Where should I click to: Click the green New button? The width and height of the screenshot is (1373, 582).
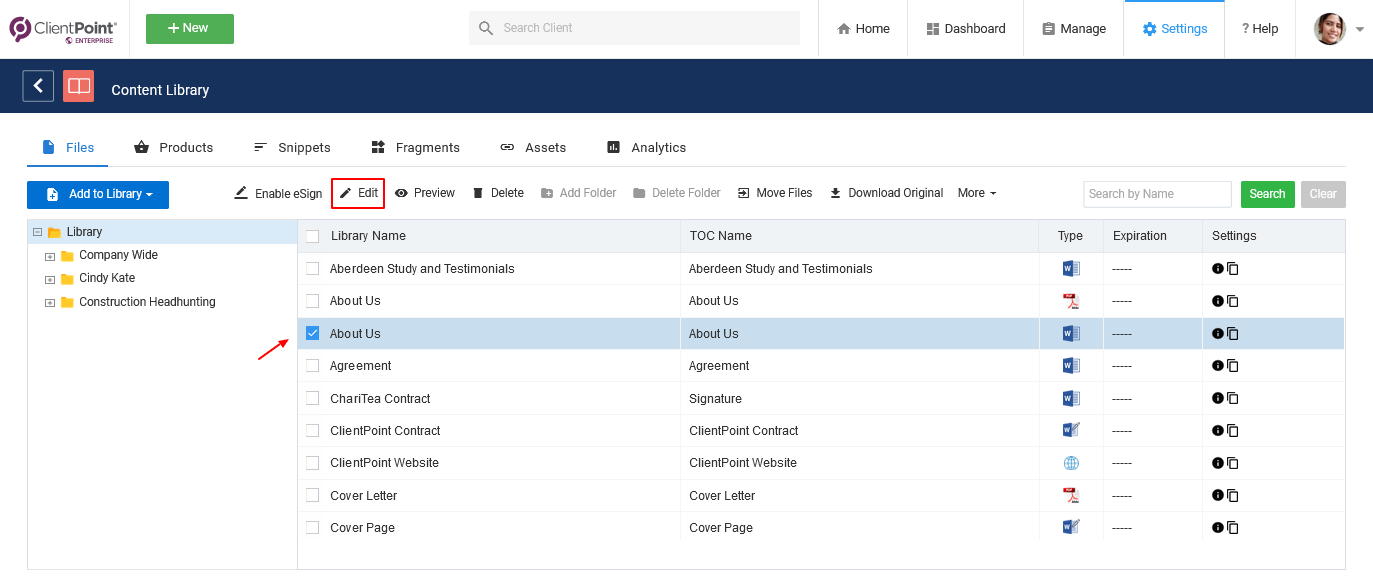coord(190,29)
